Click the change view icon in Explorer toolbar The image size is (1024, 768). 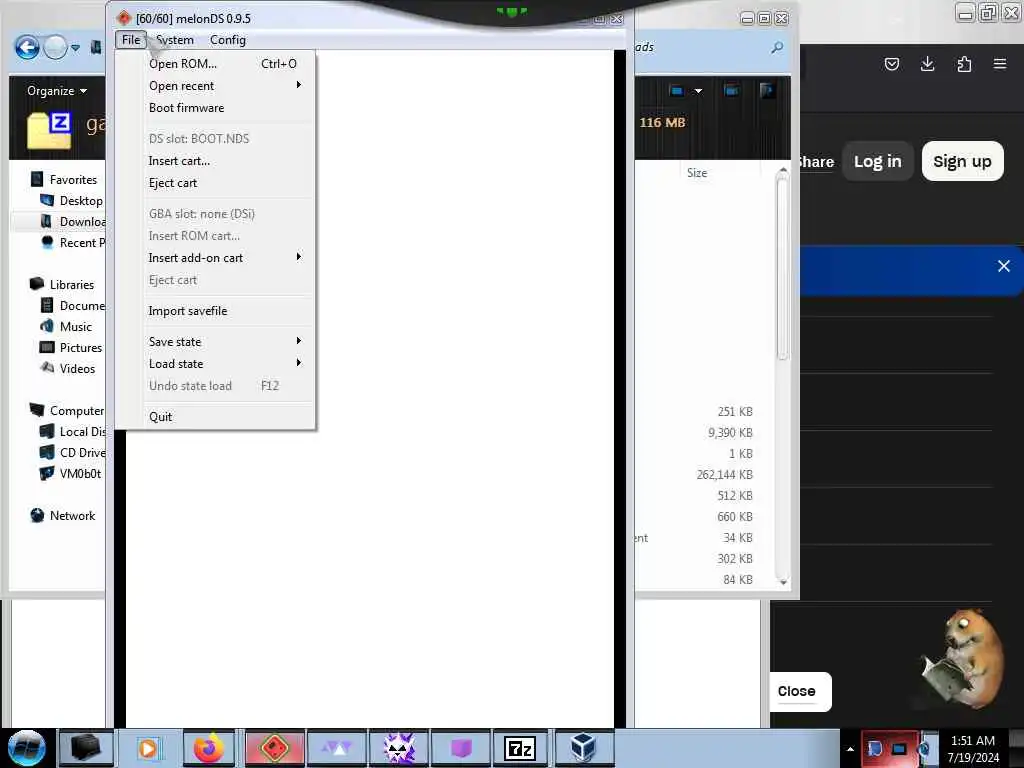[677, 91]
